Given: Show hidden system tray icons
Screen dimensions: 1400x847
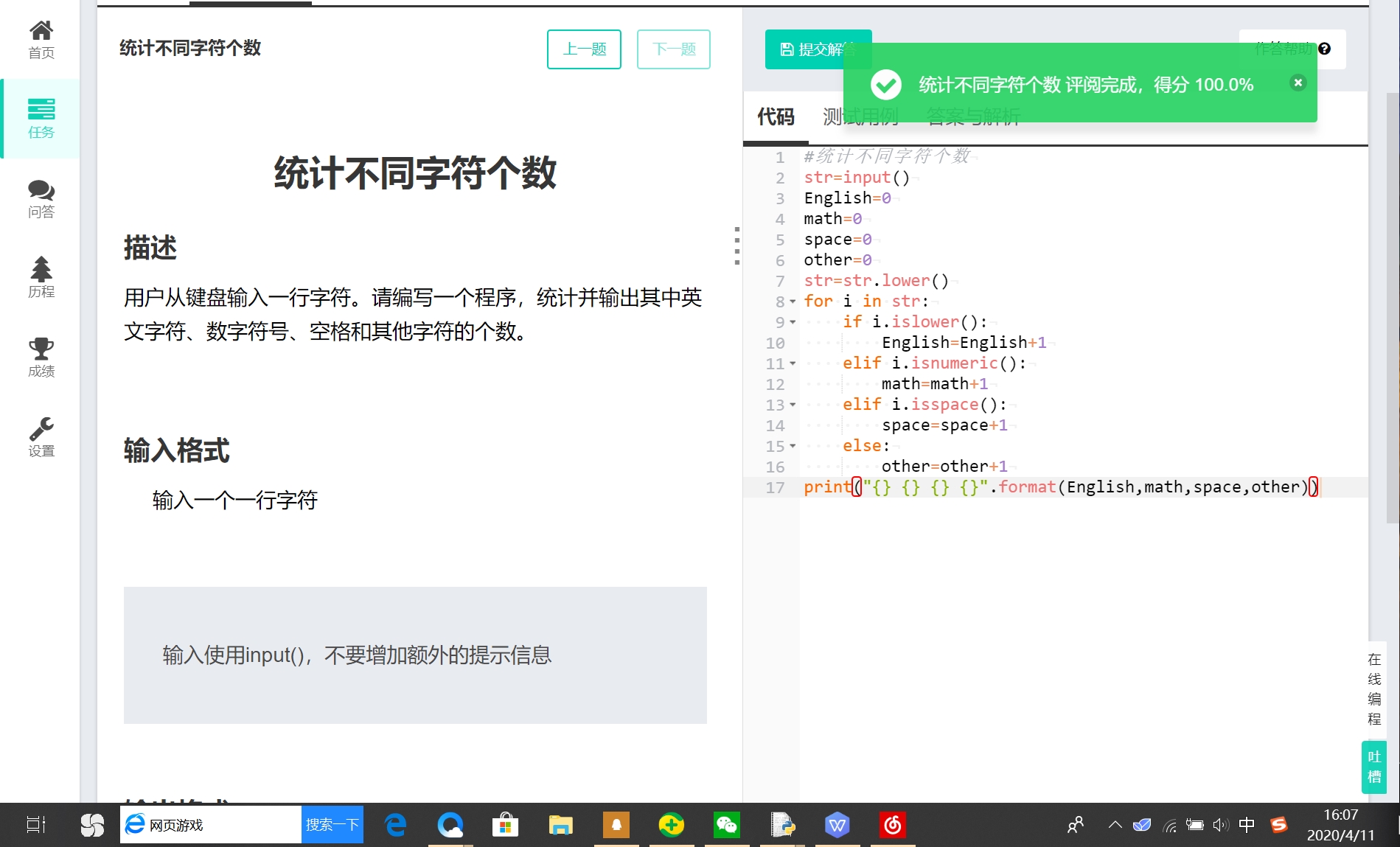Looking at the screenshot, I should 1115,825.
